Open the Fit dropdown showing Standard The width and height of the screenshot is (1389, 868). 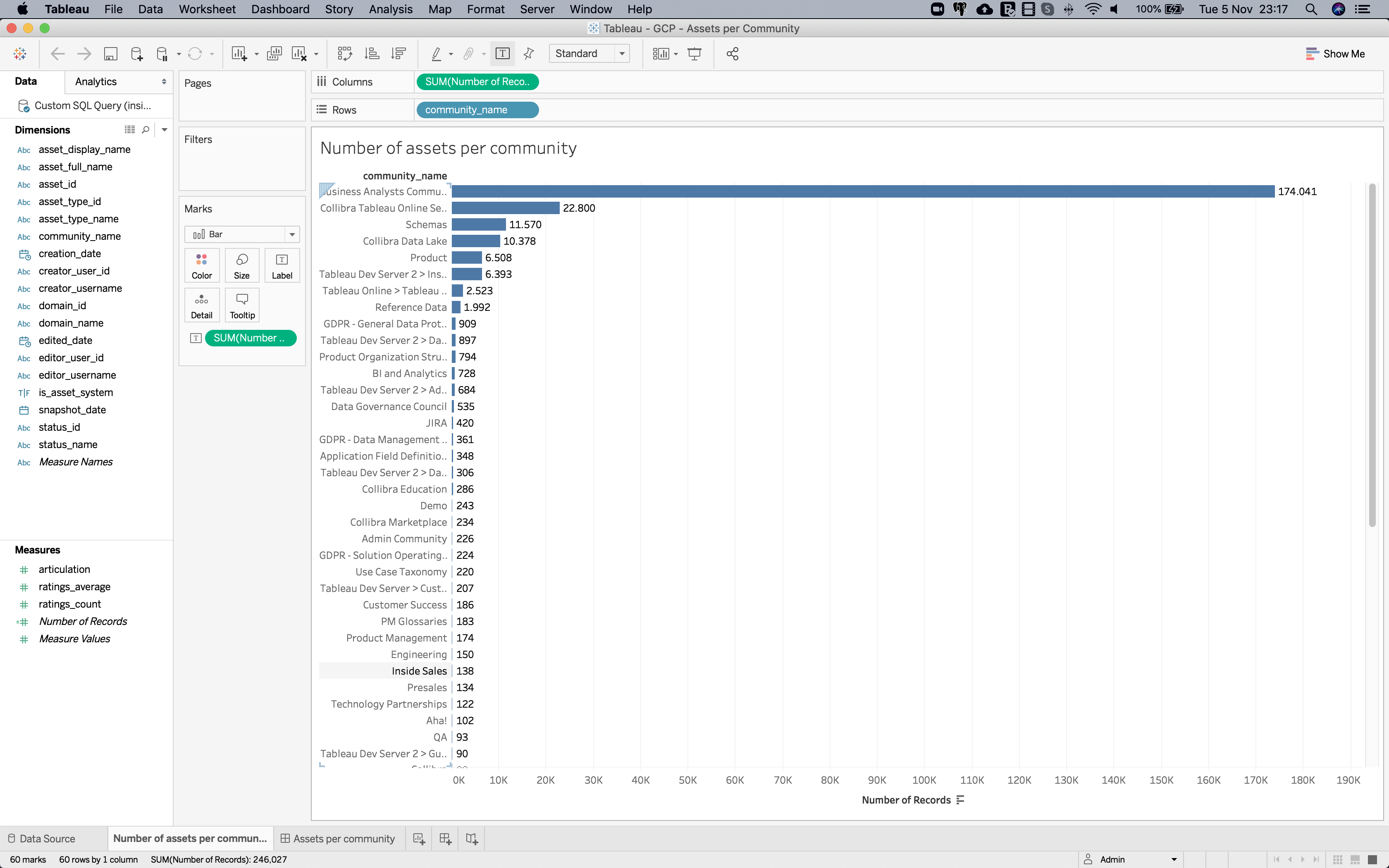pyautogui.click(x=589, y=53)
